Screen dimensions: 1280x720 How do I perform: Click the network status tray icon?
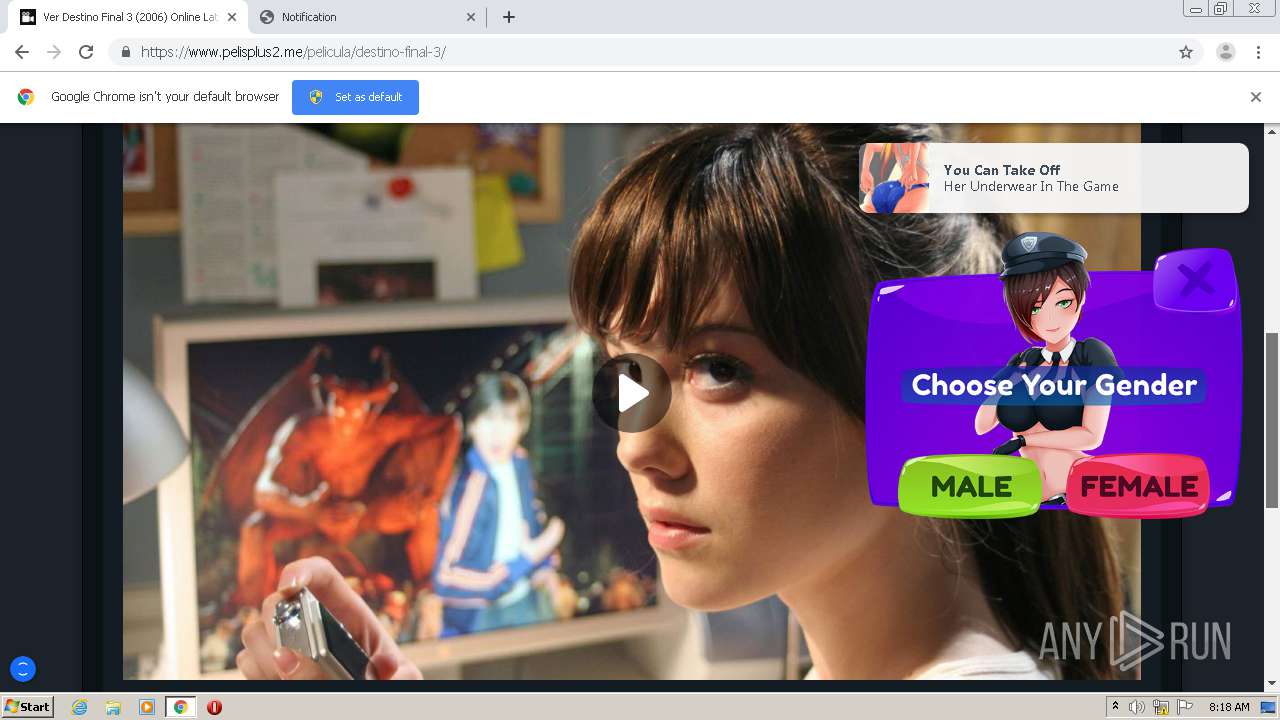coord(1161,707)
